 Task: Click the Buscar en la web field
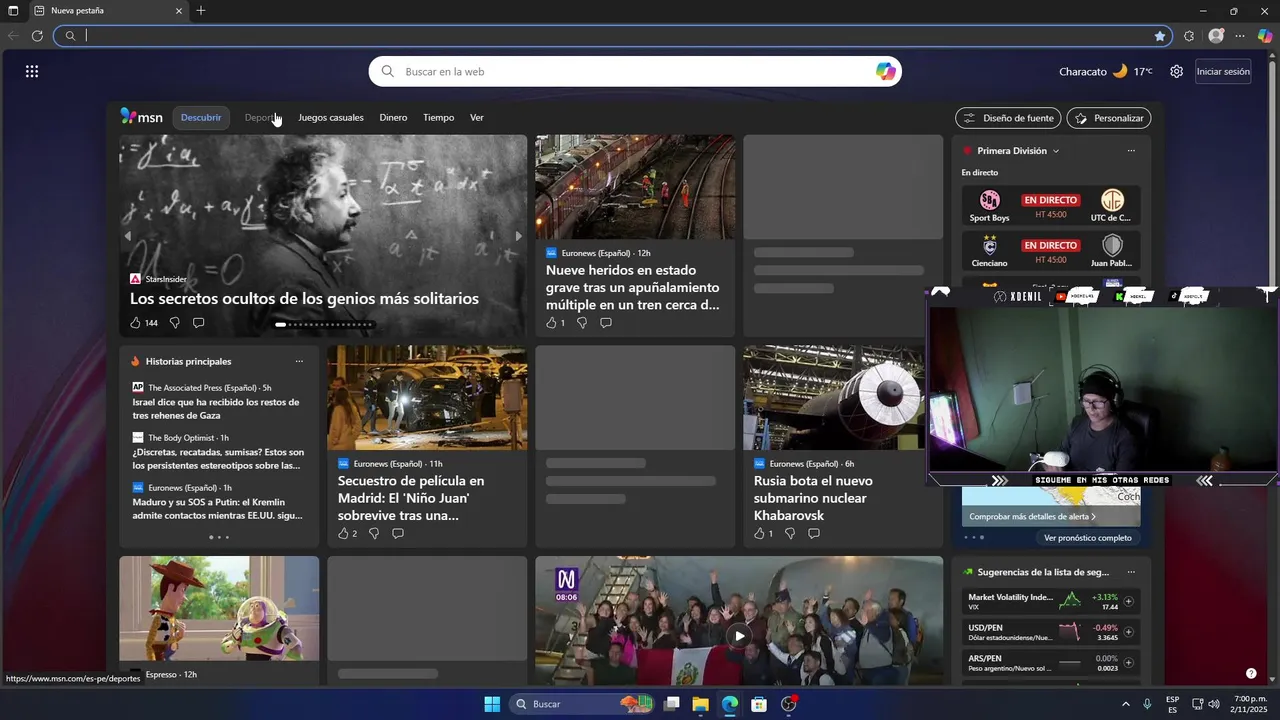(635, 71)
